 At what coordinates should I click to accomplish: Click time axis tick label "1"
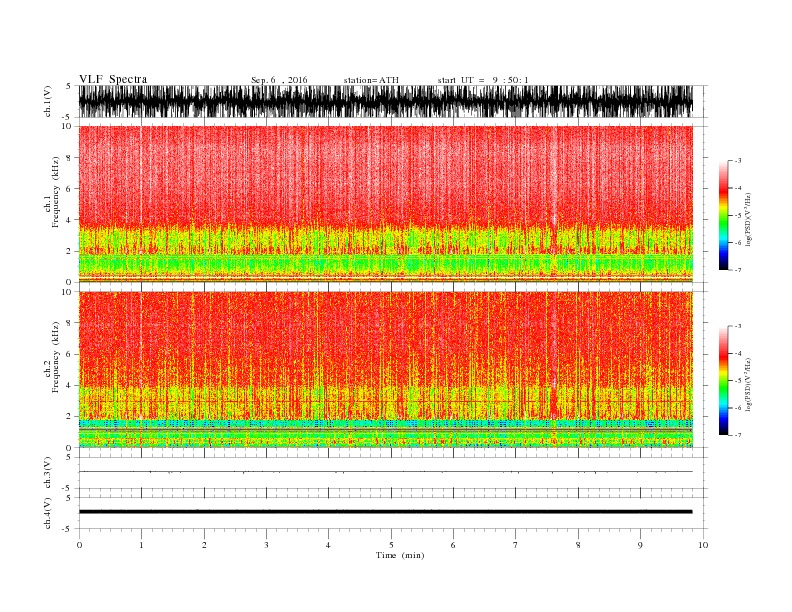coord(141,545)
